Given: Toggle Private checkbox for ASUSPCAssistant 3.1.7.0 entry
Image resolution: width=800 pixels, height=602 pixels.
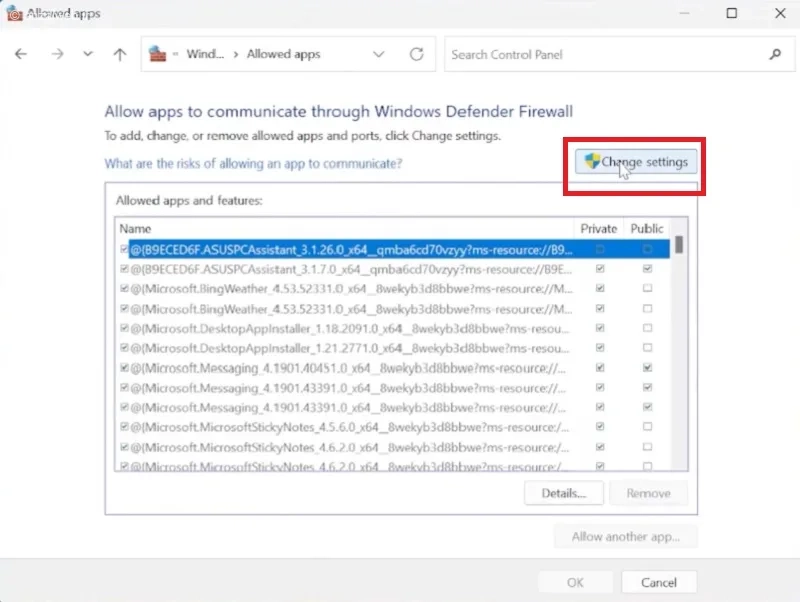Looking at the screenshot, I should point(600,269).
